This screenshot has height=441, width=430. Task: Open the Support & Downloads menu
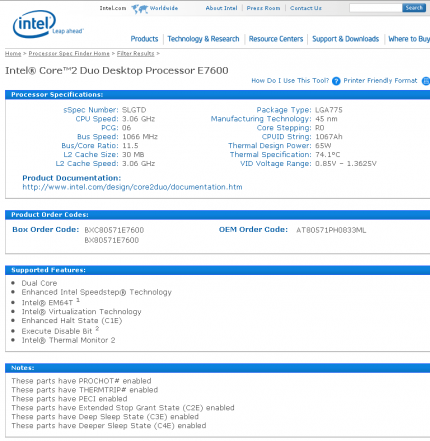click(x=346, y=39)
